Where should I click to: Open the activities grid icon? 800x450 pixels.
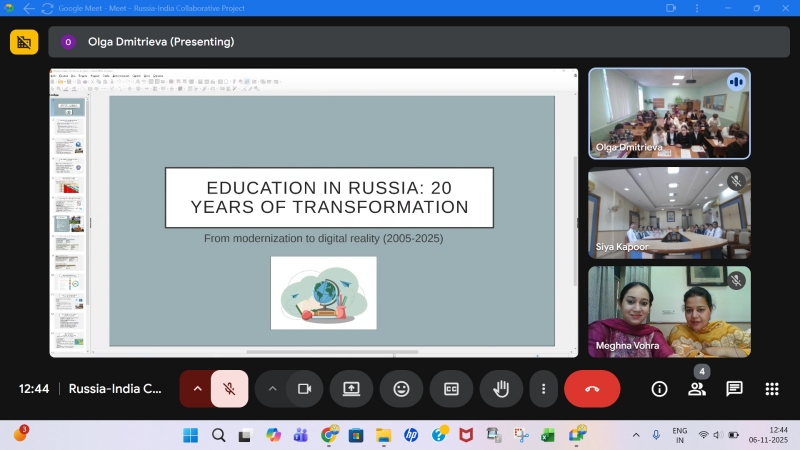[x=771, y=389]
